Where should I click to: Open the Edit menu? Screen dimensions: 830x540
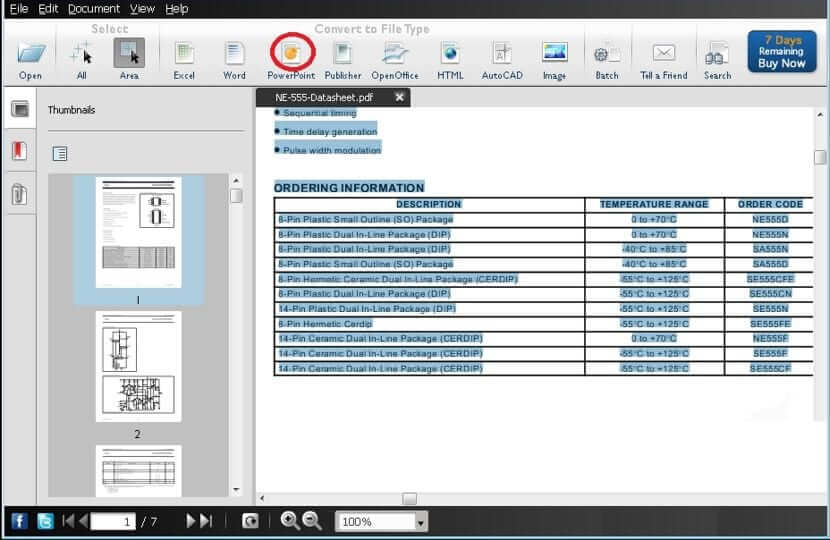48,8
